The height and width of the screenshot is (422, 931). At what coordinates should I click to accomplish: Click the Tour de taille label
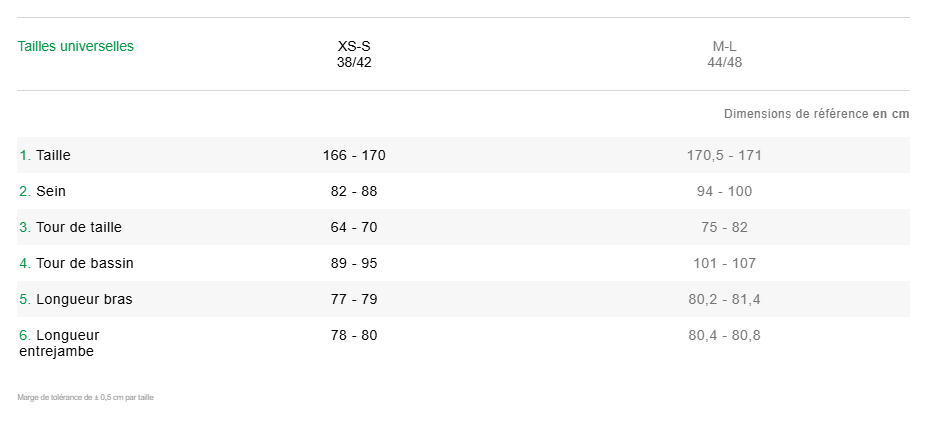coord(78,227)
